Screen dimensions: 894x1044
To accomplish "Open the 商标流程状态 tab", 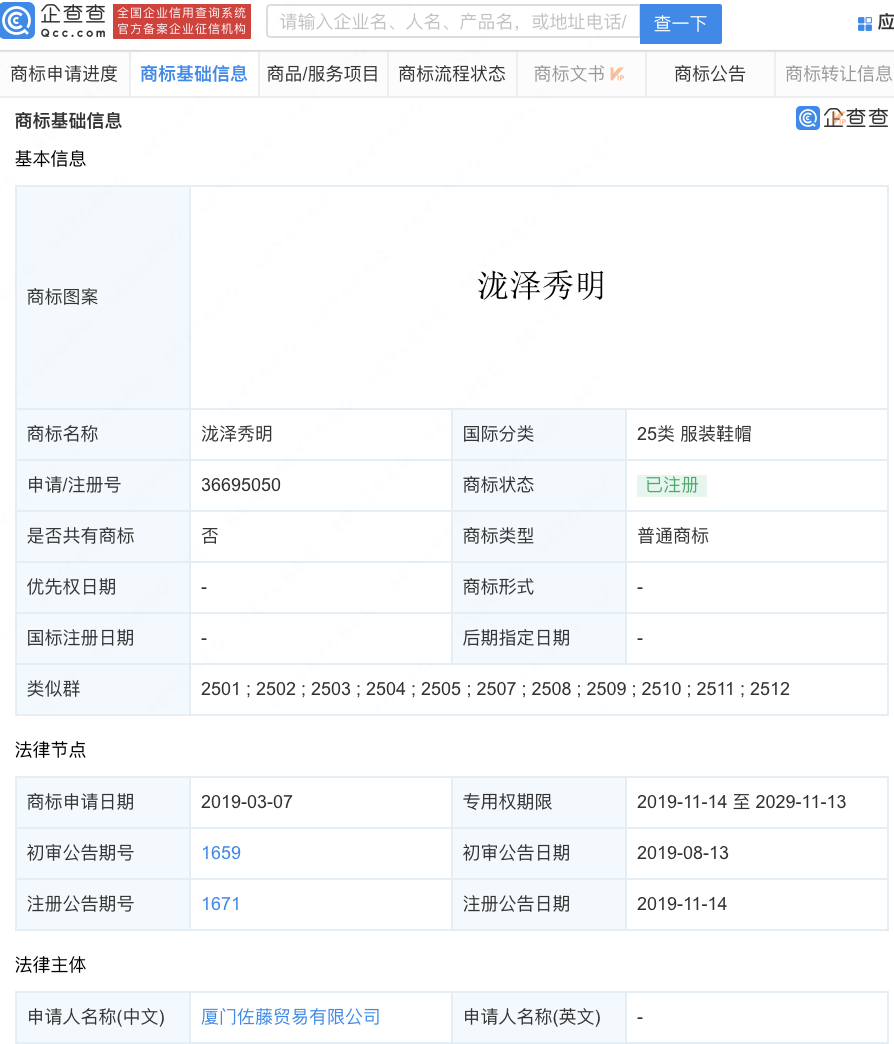I will tap(452, 74).
